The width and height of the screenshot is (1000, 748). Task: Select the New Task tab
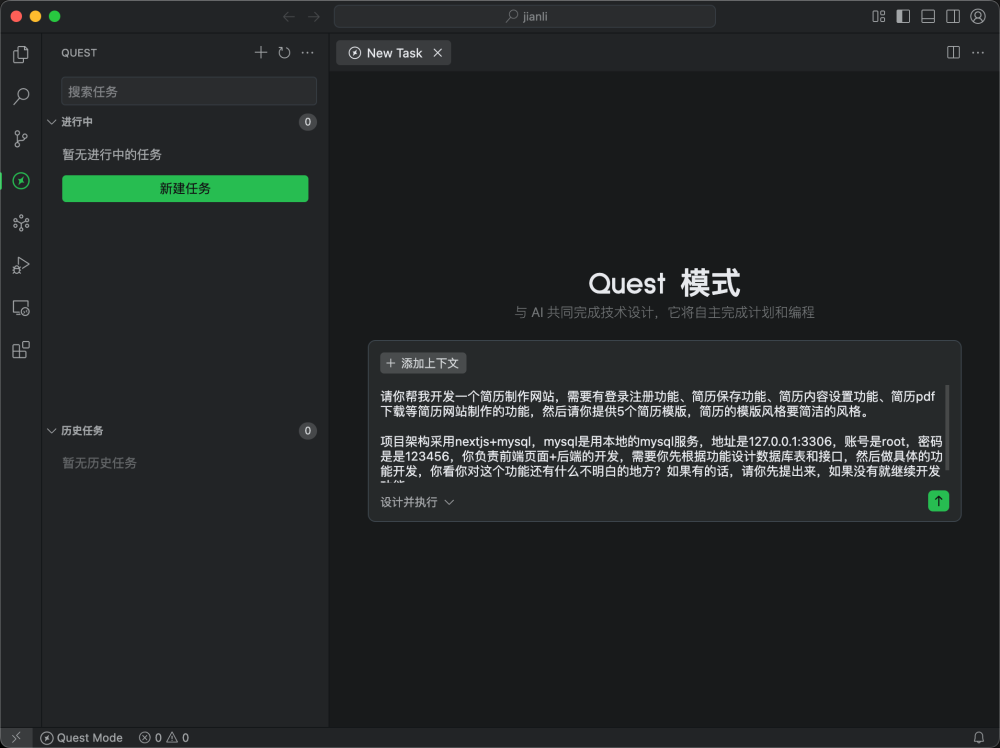pos(392,52)
